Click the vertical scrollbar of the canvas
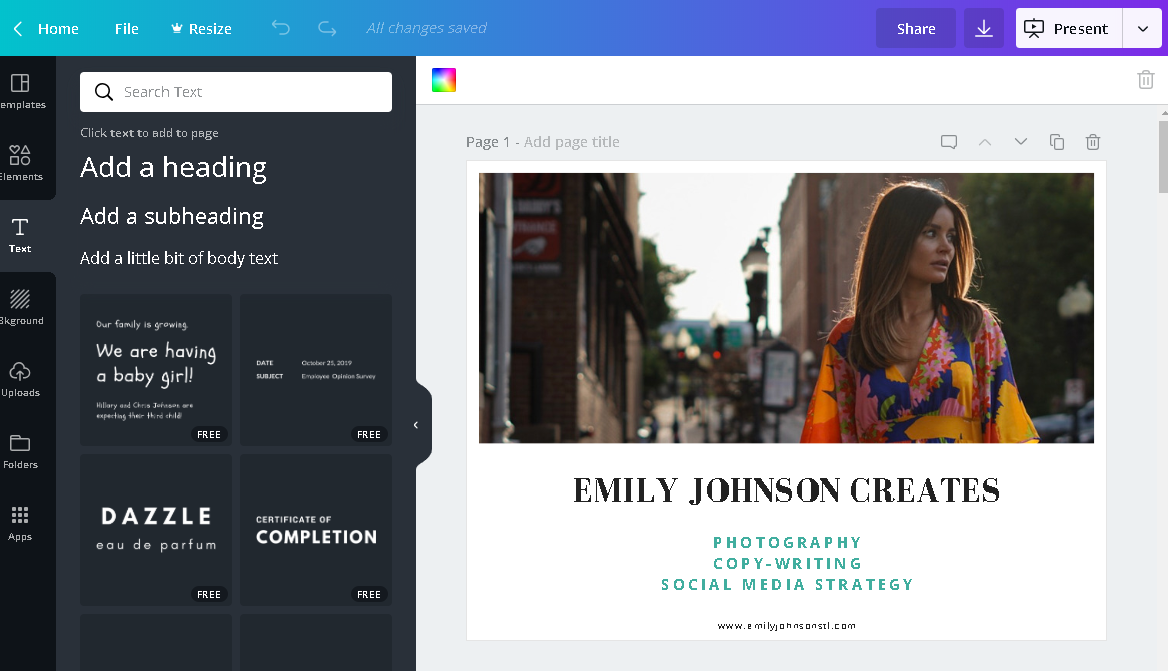 tap(1164, 156)
